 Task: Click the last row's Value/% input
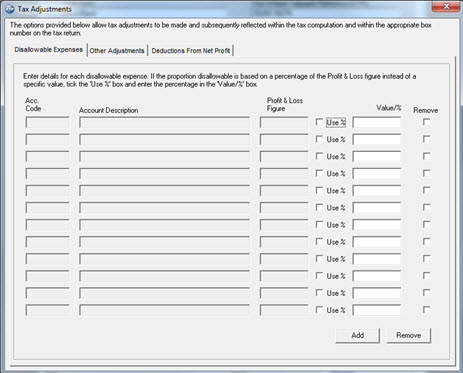click(x=377, y=310)
